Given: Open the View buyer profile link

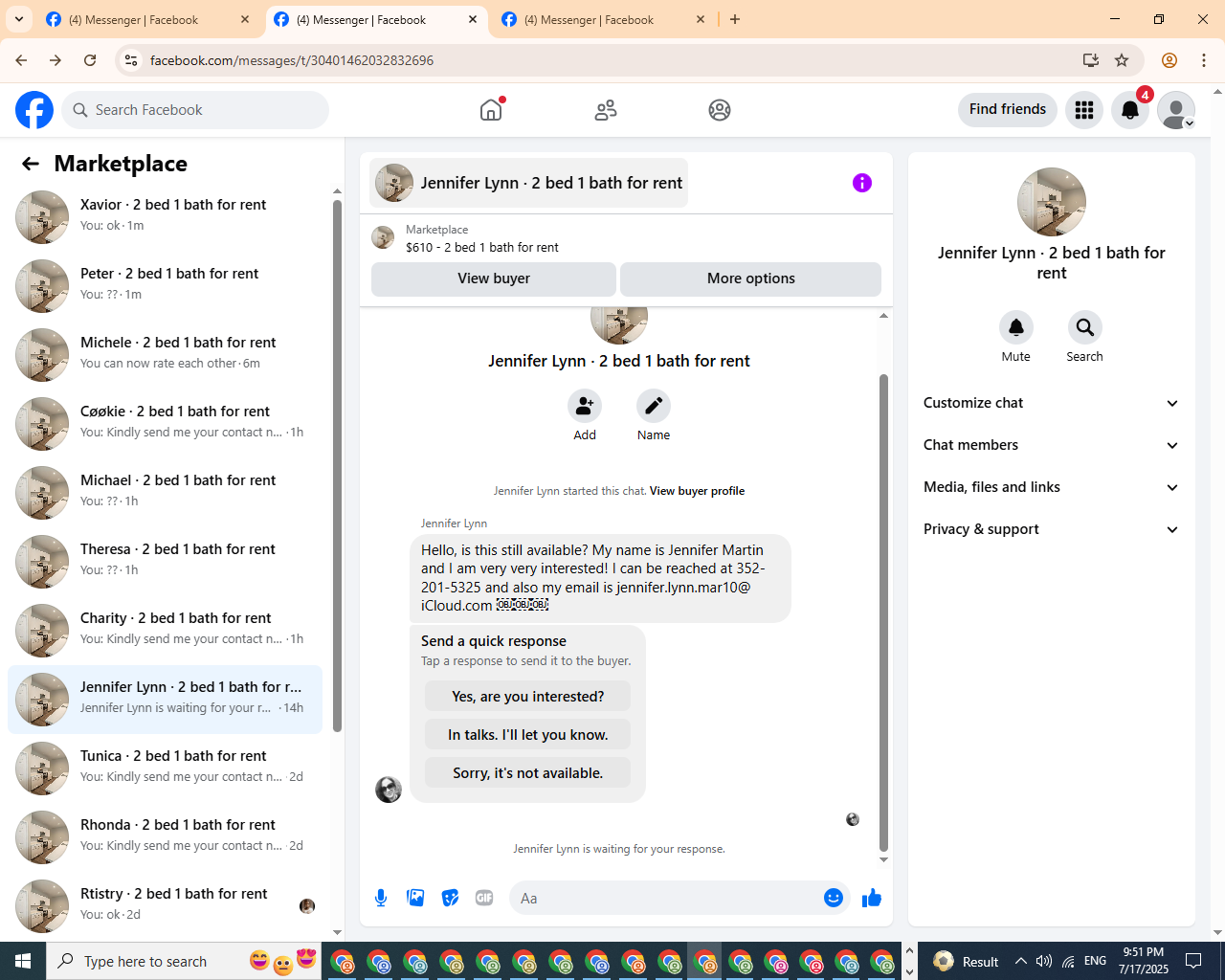Looking at the screenshot, I should (697, 491).
